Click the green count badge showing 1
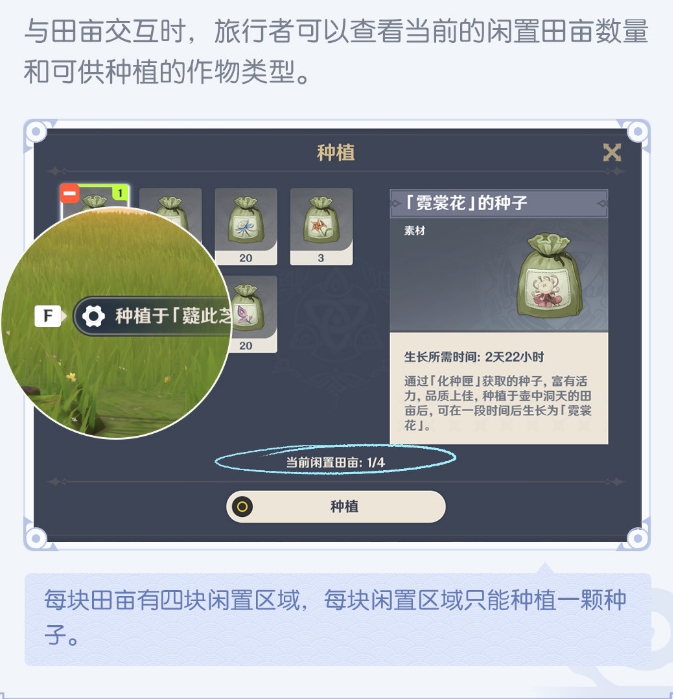The image size is (673, 699). pos(120,193)
